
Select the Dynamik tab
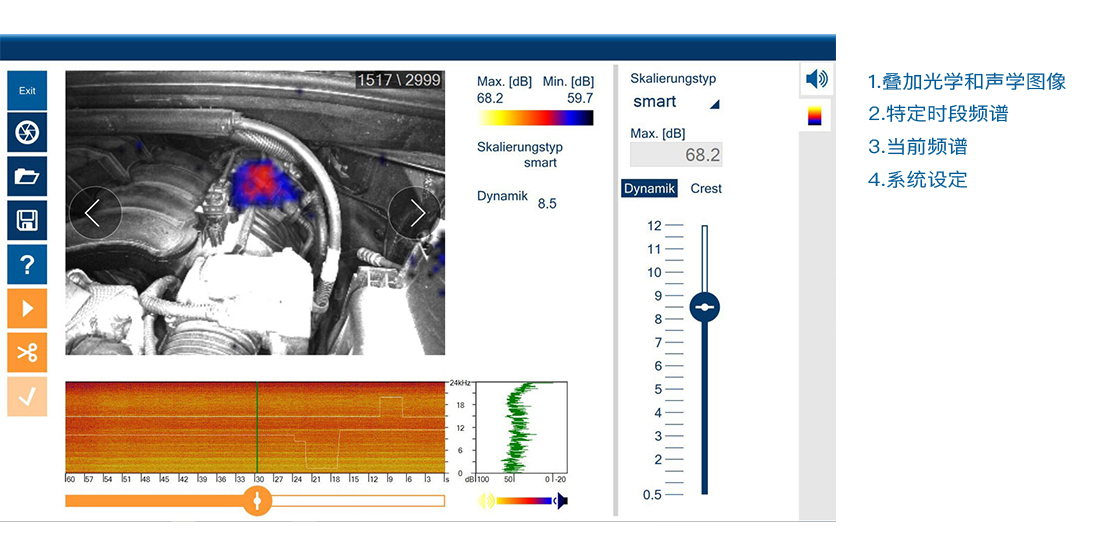point(650,188)
